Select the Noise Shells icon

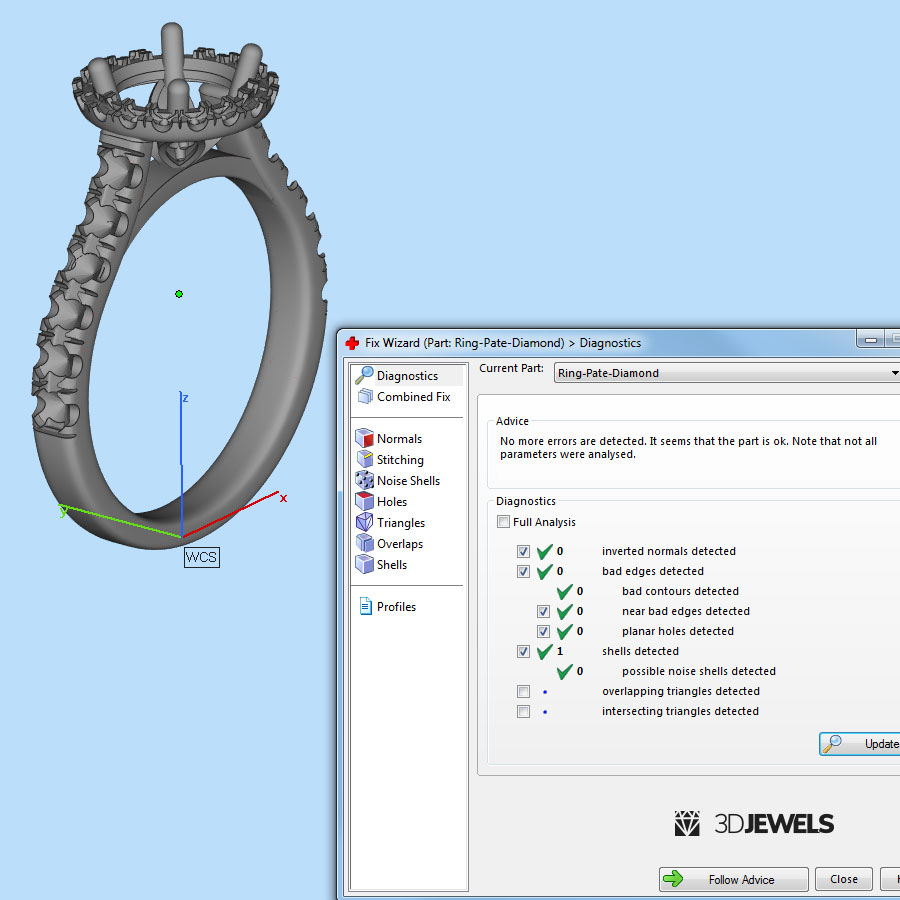[364, 481]
